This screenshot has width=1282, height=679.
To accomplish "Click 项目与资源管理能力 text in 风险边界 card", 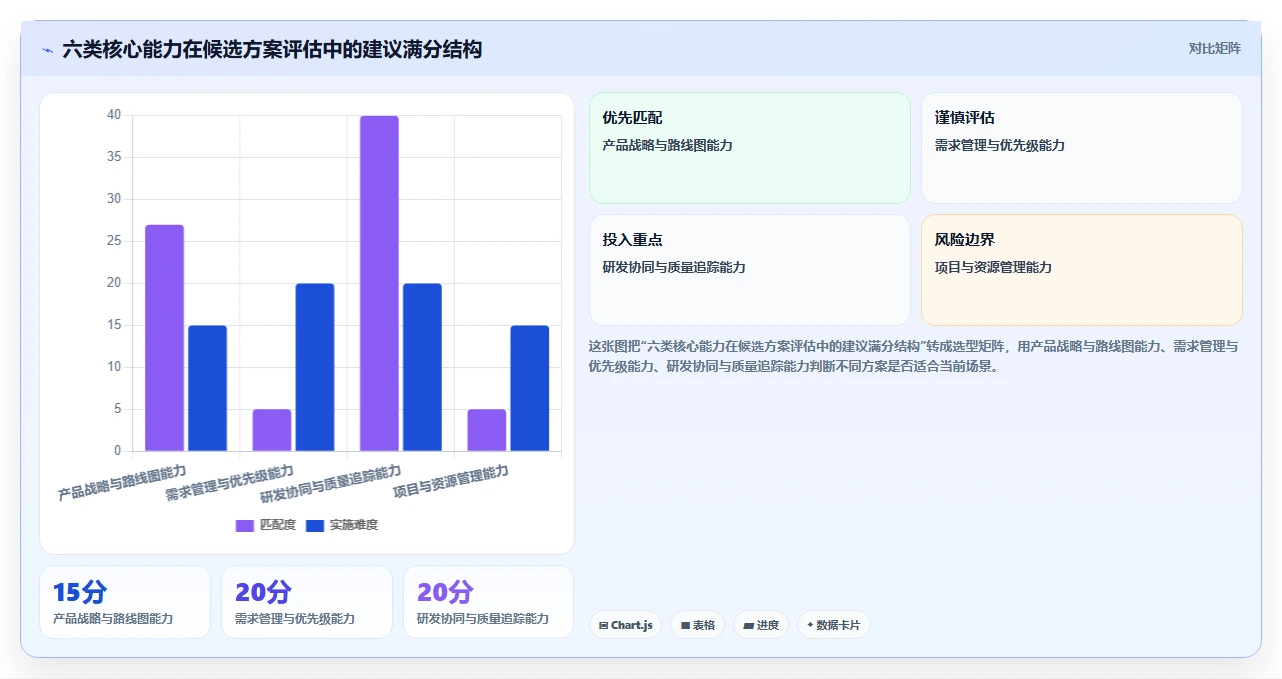I will [993, 268].
